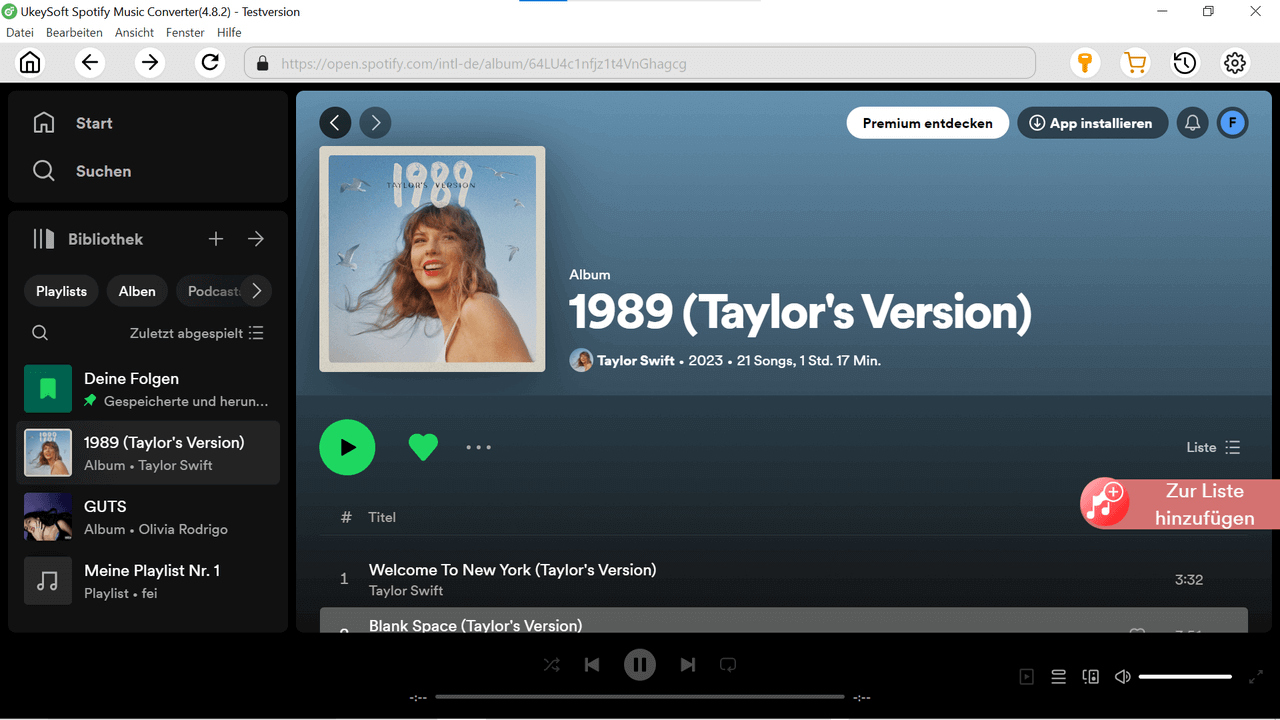The image size is (1280, 720).
Task: Open connect to a device icon
Action: (1091, 677)
